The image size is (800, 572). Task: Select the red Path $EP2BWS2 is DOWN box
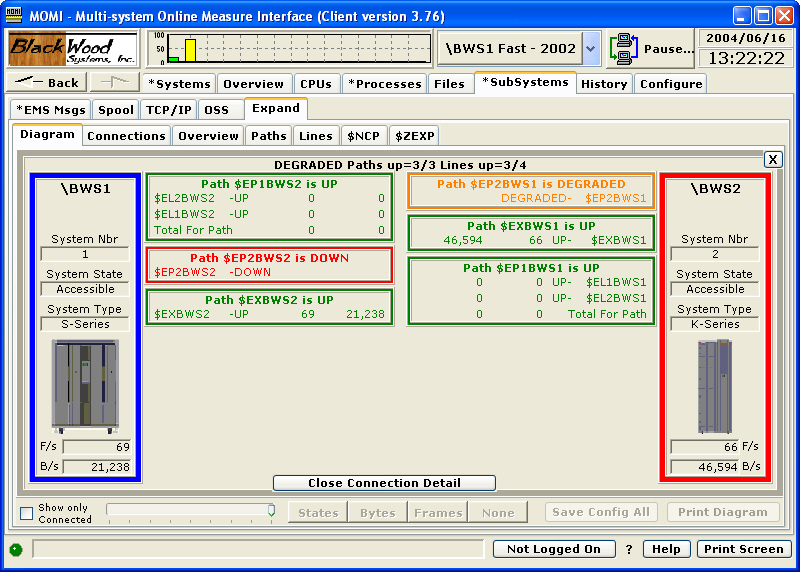269,265
